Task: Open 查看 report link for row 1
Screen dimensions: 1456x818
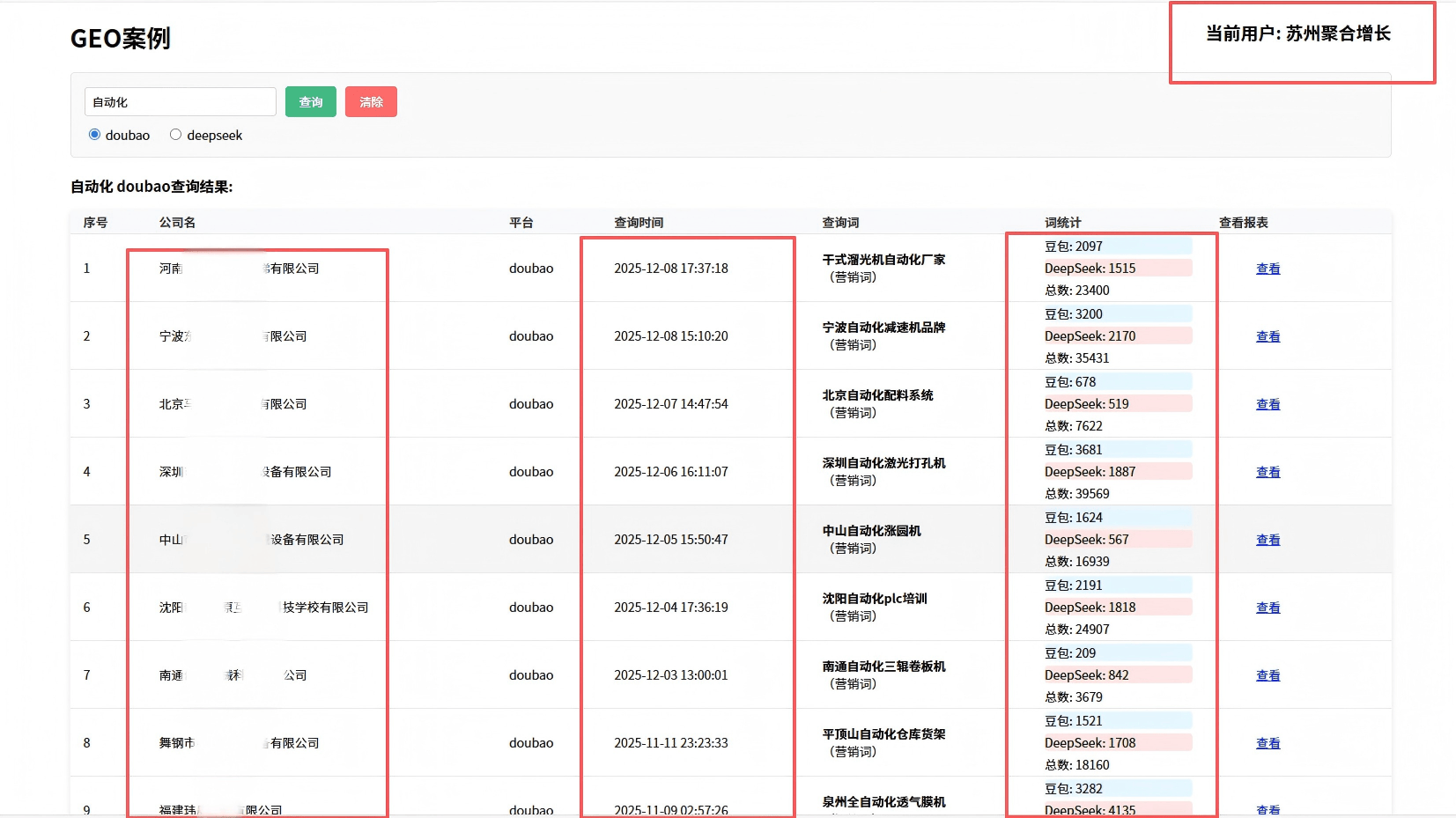Action: click(x=1268, y=269)
